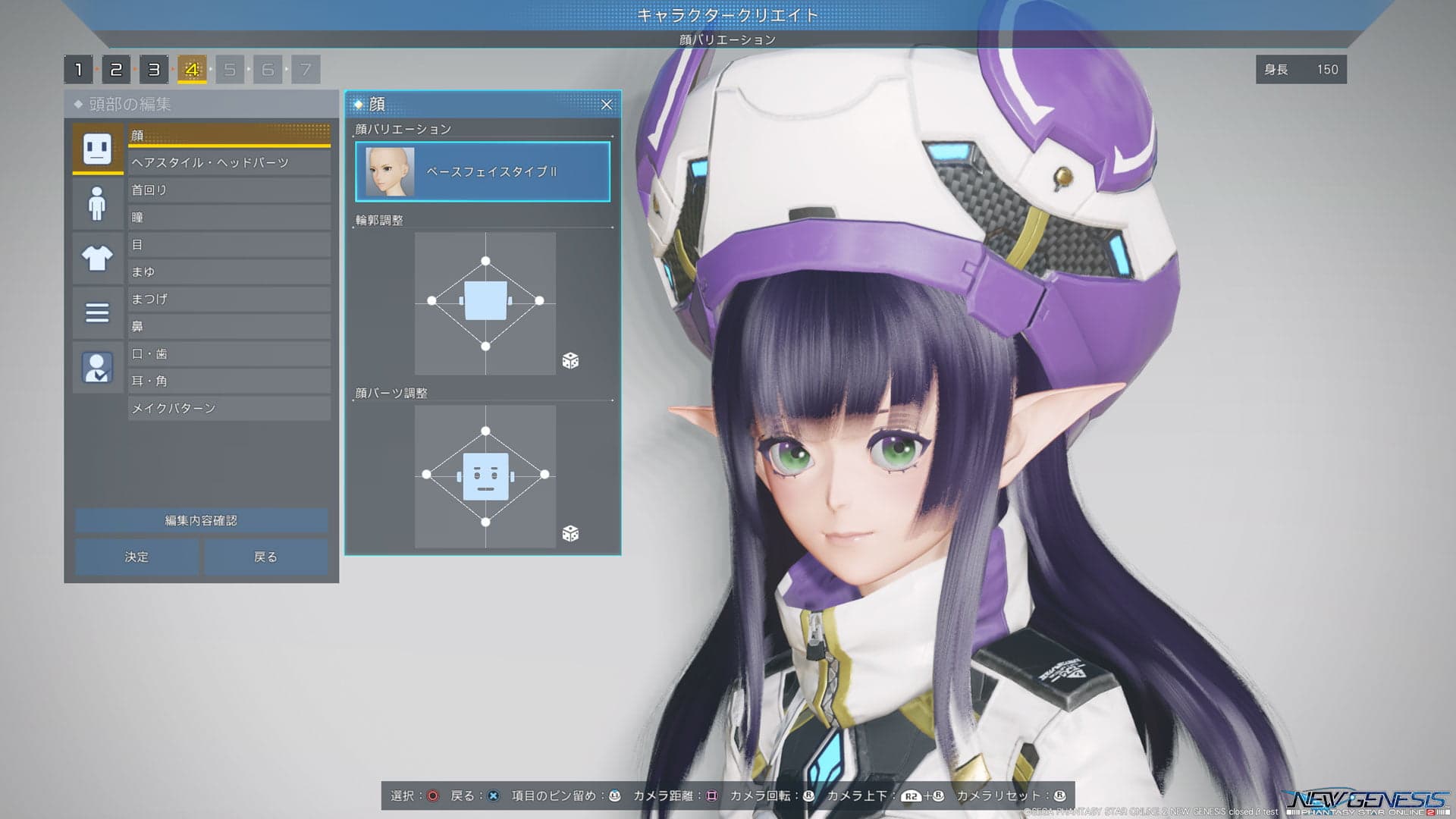Go to step 6 tab
The image size is (1456, 819).
(268, 70)
